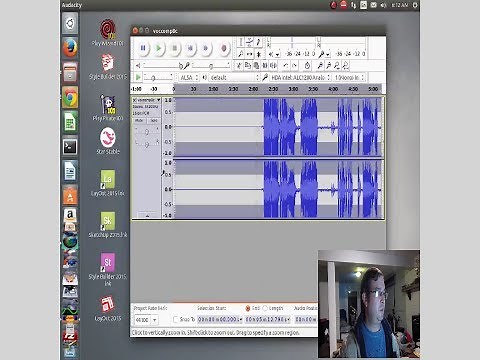The image size is (480, 360).
Task: Click the Redo arrow icon
Action: coord(294,65)
